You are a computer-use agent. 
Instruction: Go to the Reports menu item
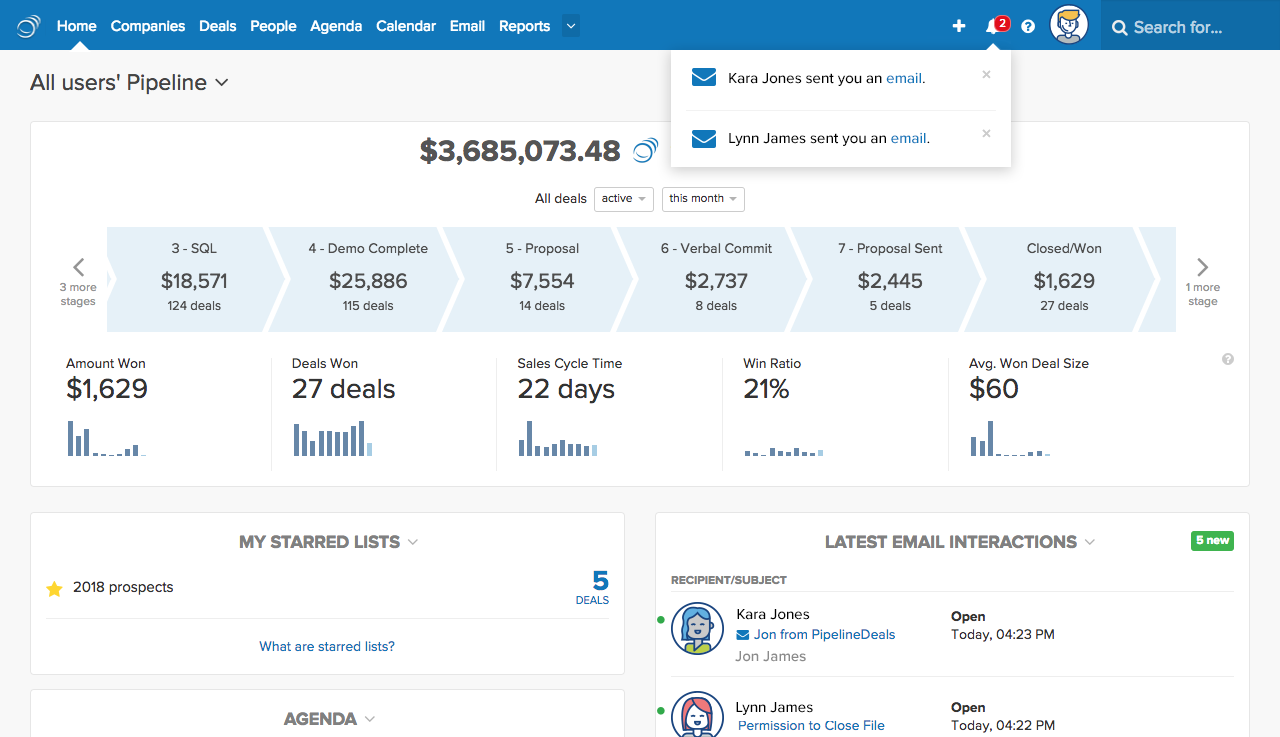pyautogui.click(x=524, y=26)
